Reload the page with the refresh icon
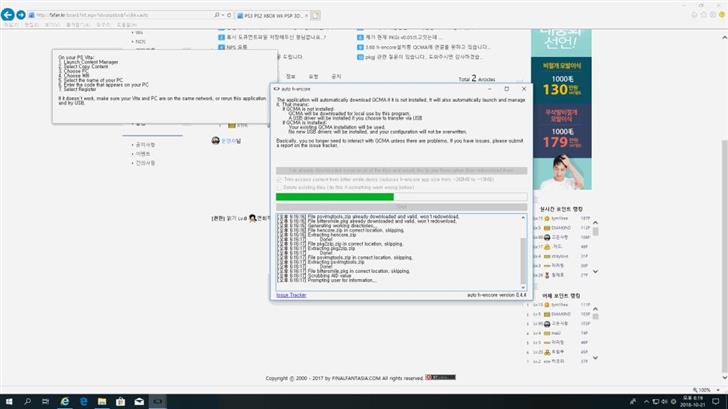This screenshot has height=409, width=728. click(229, 15)
